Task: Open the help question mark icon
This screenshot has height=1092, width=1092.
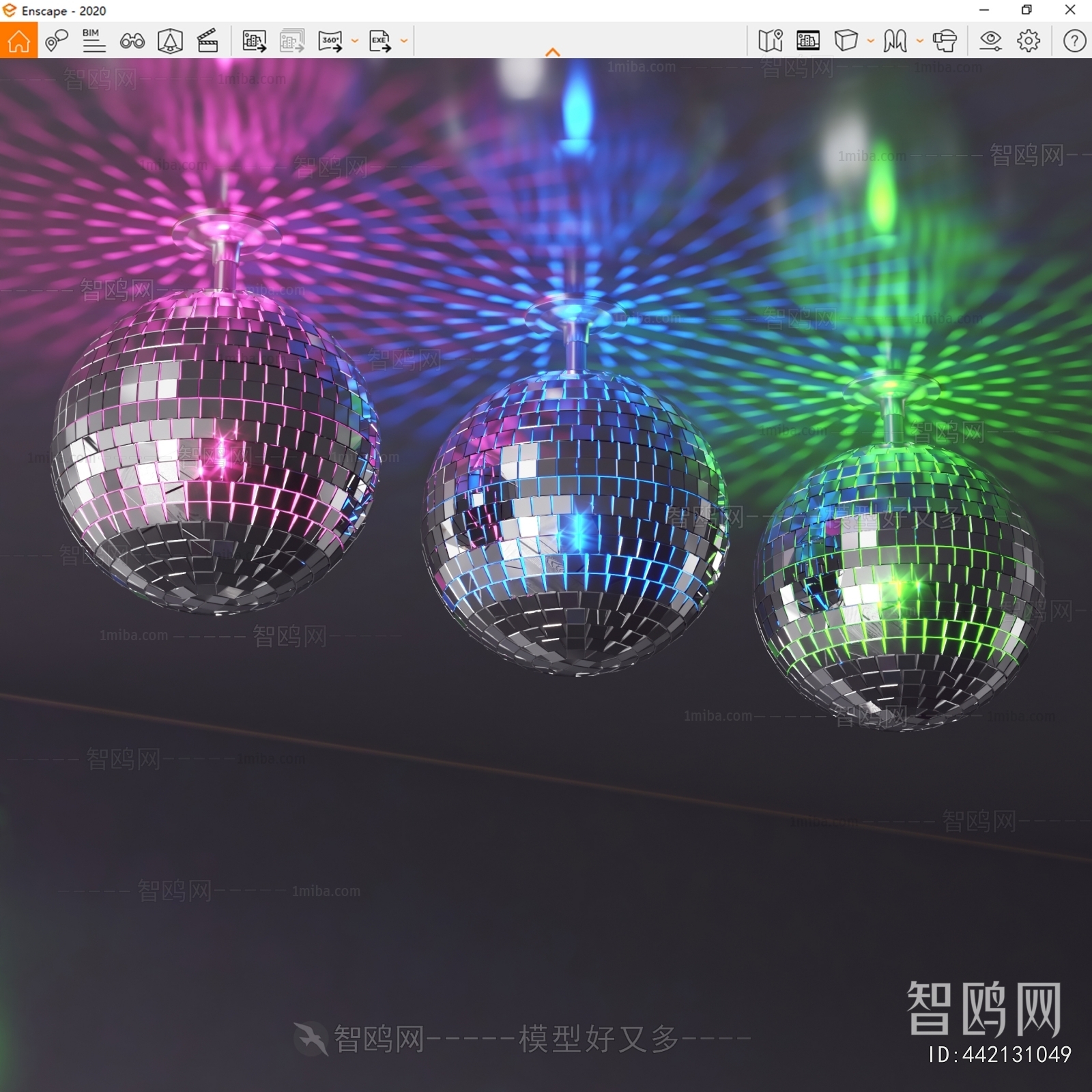Action: [x=1074, y=41]
